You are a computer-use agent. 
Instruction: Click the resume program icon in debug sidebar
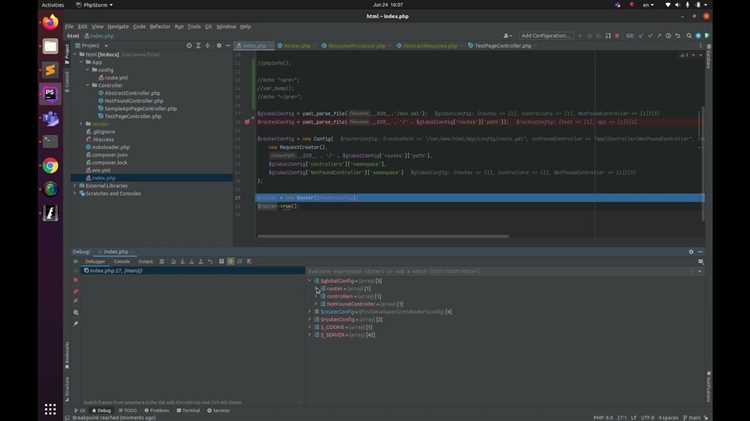tap(76, 262)
